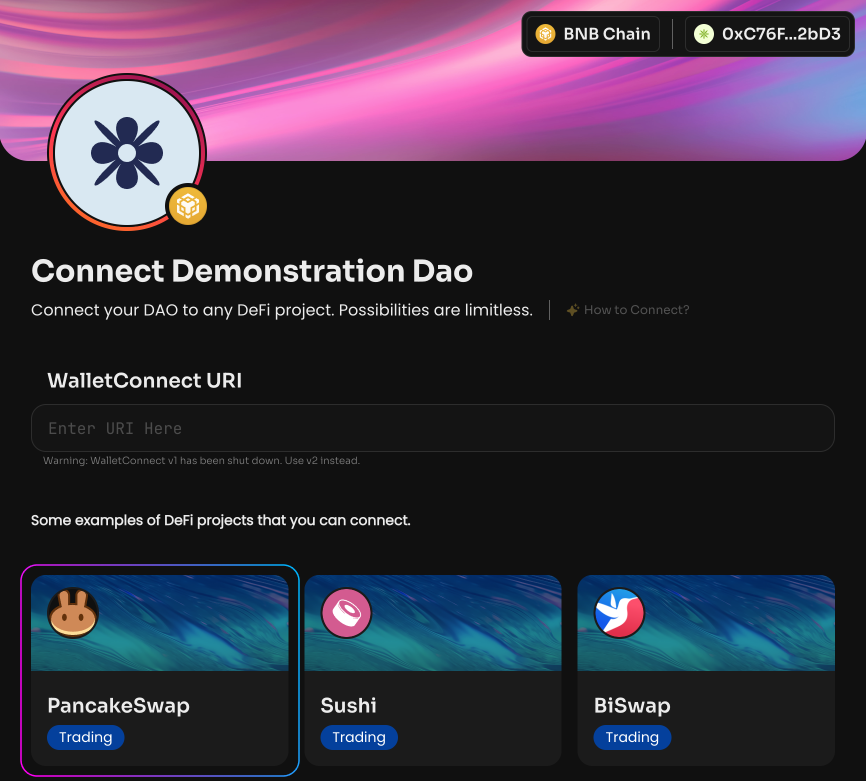
Task: Open wallet address 0xC76F...2bD3 menu
Action: pyautogui.click(x=767, y=34)
